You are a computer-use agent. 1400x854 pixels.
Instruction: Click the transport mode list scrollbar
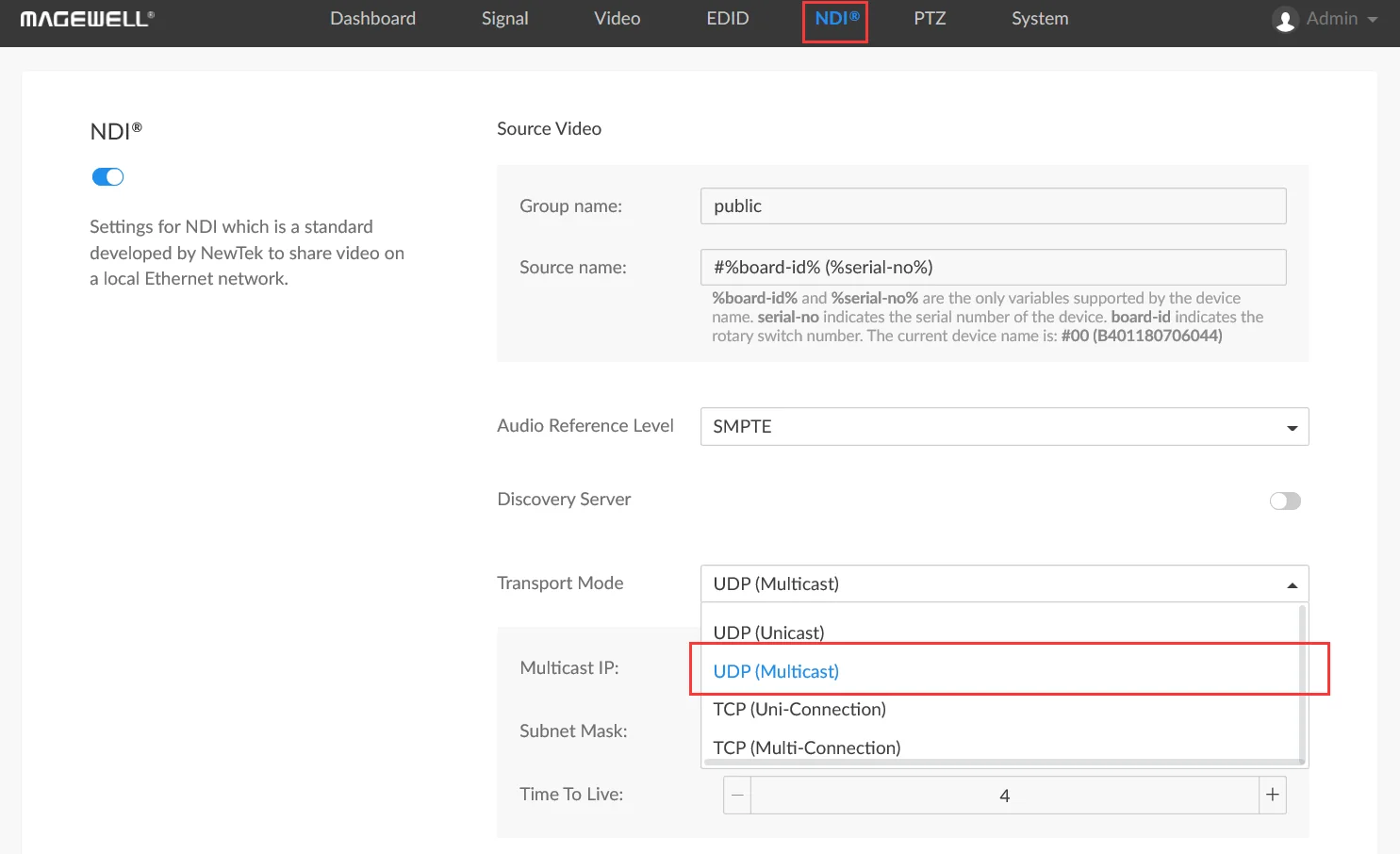pyautogui.click(x=1303, y=683)
